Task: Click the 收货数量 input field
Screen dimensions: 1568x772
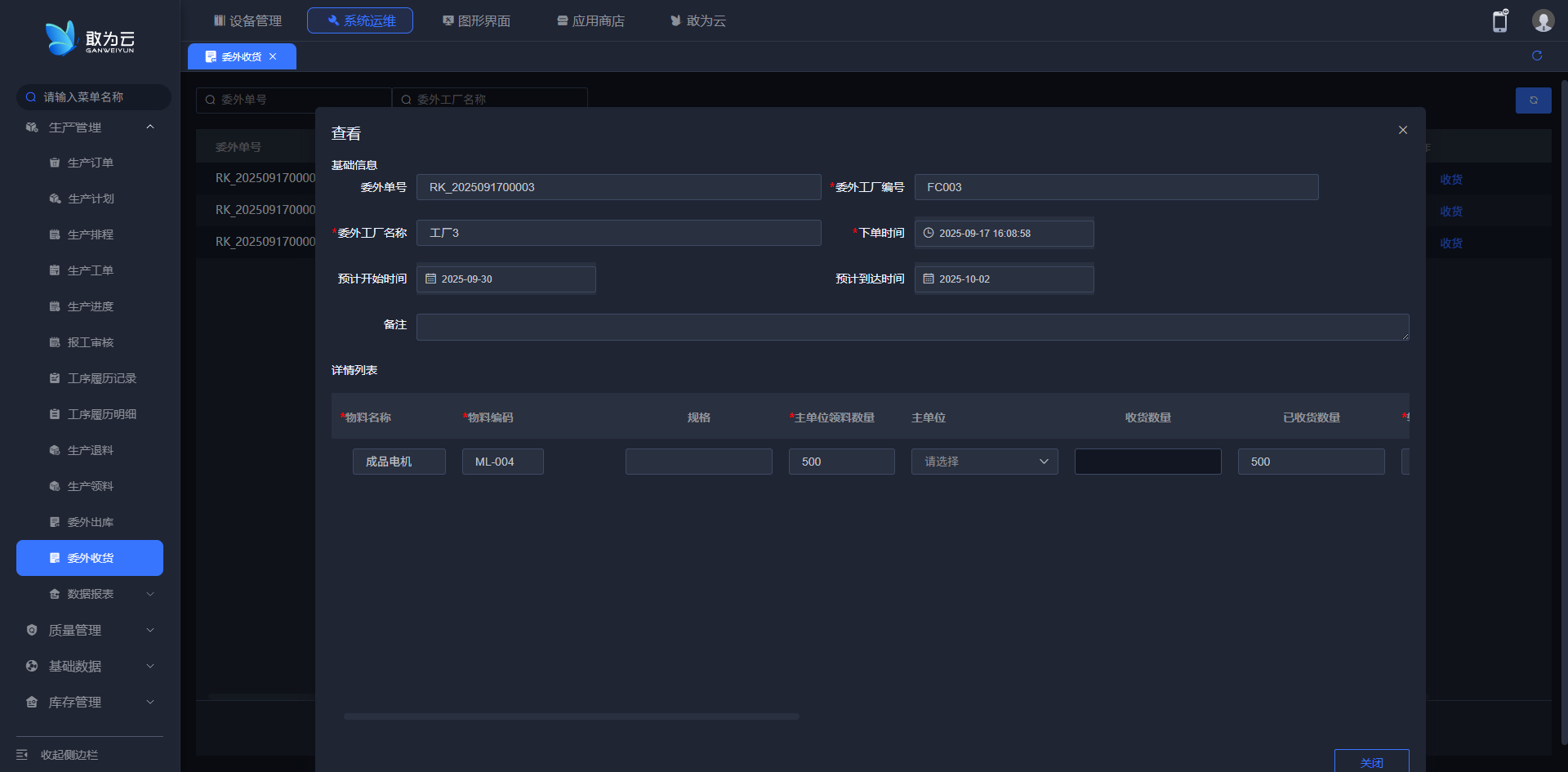Action: click(x=1147, y=462)
